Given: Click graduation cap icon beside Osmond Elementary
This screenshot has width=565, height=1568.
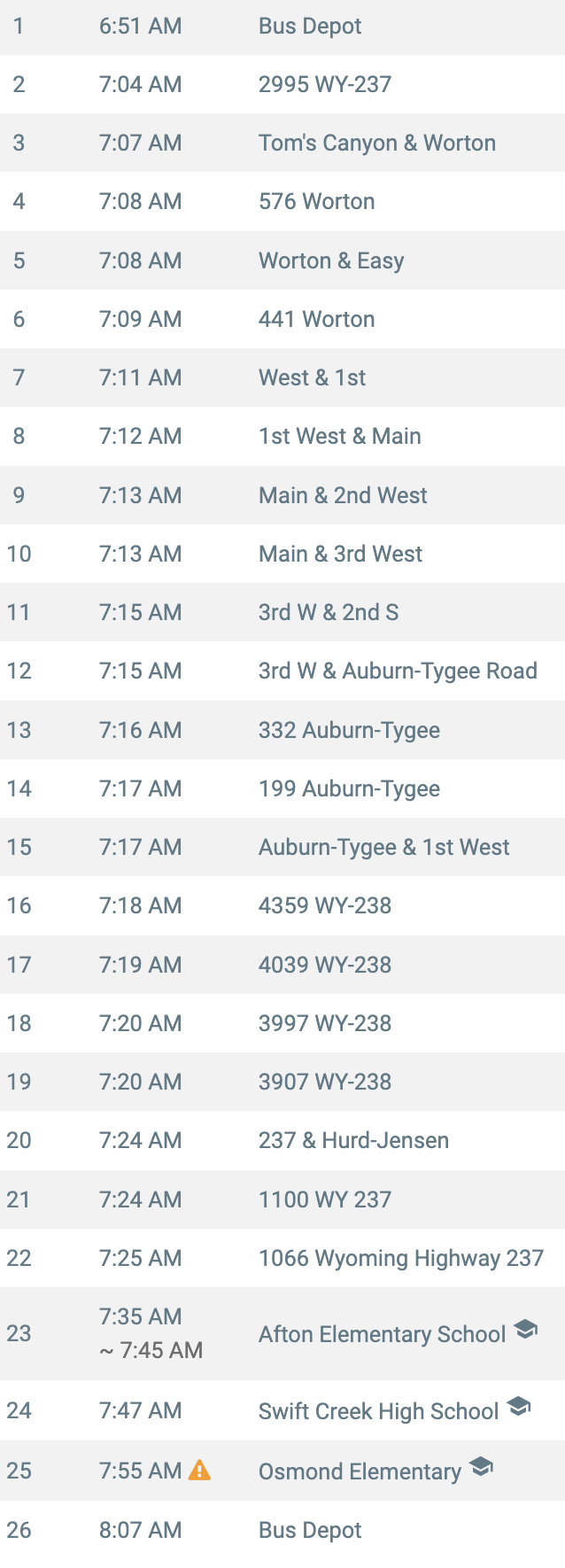Looking at the screenshot, I should point(481,1466).
